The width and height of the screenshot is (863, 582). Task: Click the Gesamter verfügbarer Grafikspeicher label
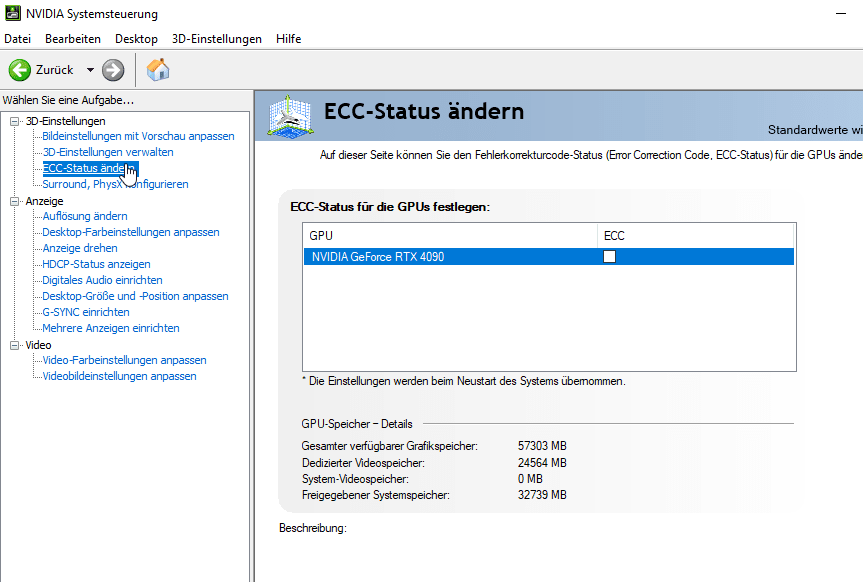point(390,446)
